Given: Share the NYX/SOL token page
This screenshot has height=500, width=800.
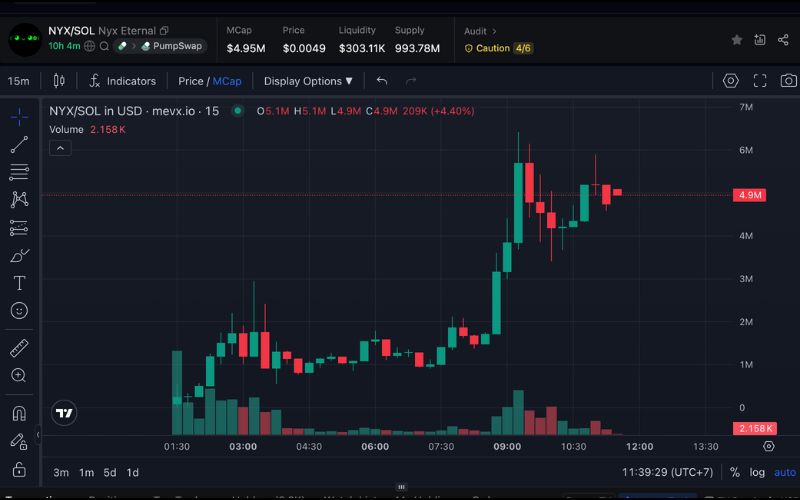Looking at the screenshot, I should 783,40.
